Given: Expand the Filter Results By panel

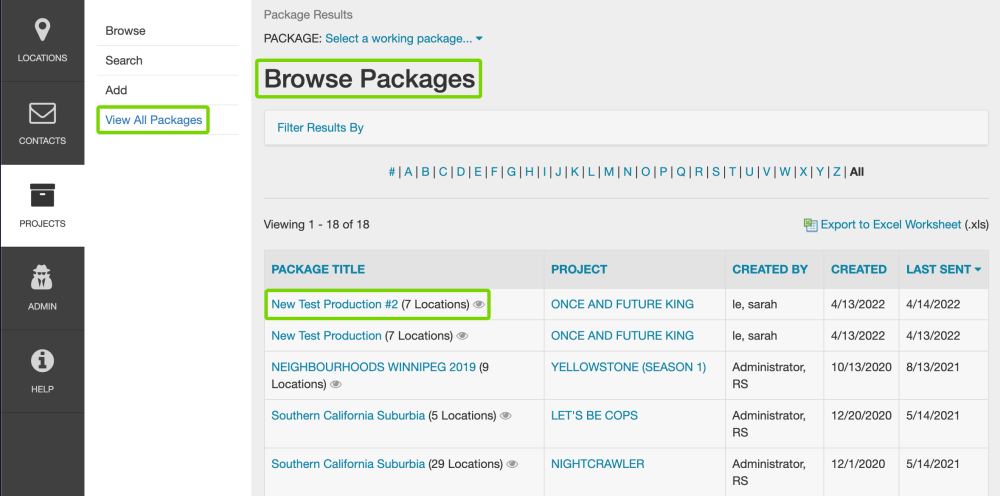Looking at the screenshot, I should pos(320,128).
